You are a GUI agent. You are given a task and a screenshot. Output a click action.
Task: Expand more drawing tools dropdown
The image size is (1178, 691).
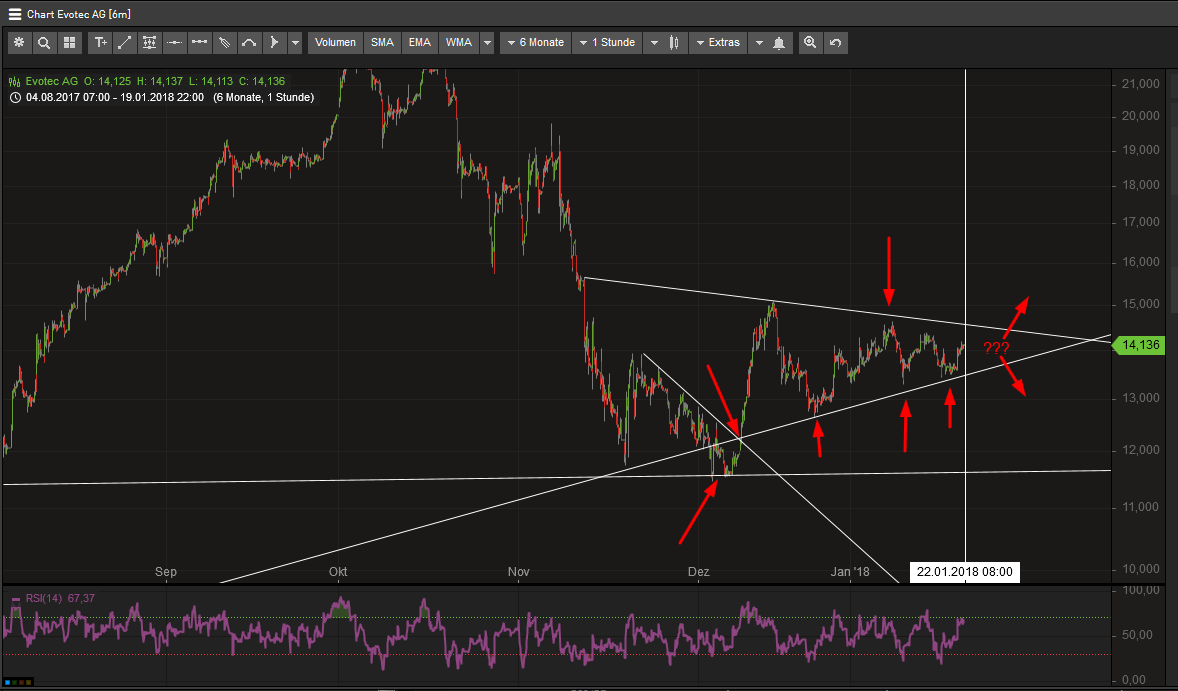[x=295, y=43]
